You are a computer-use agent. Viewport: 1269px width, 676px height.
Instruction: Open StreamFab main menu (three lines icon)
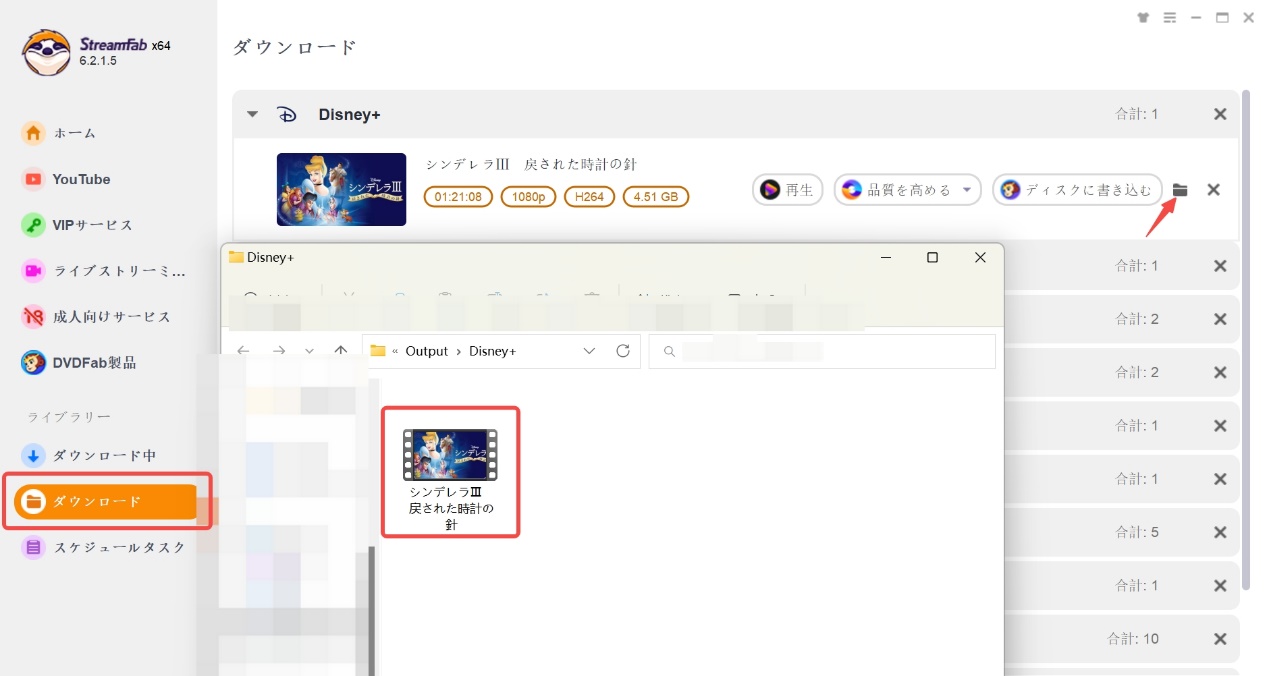(x=1170, y=18)
